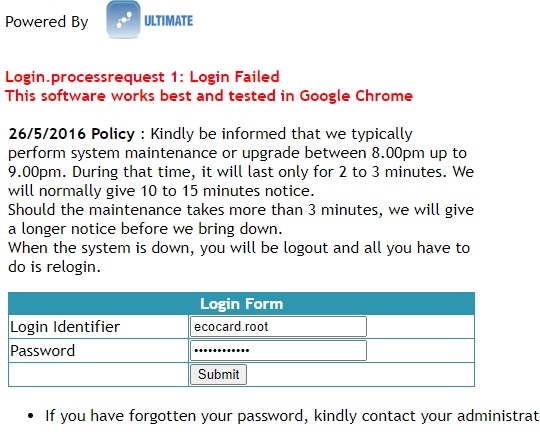Click the Submit button
The image size is (540, 446).
click(219, 374)
